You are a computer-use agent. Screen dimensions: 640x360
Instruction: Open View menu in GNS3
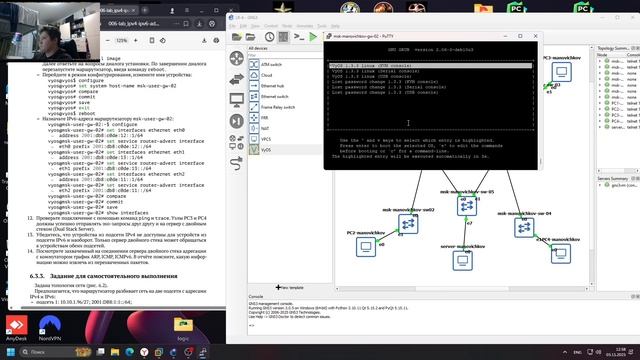[255, 26]
